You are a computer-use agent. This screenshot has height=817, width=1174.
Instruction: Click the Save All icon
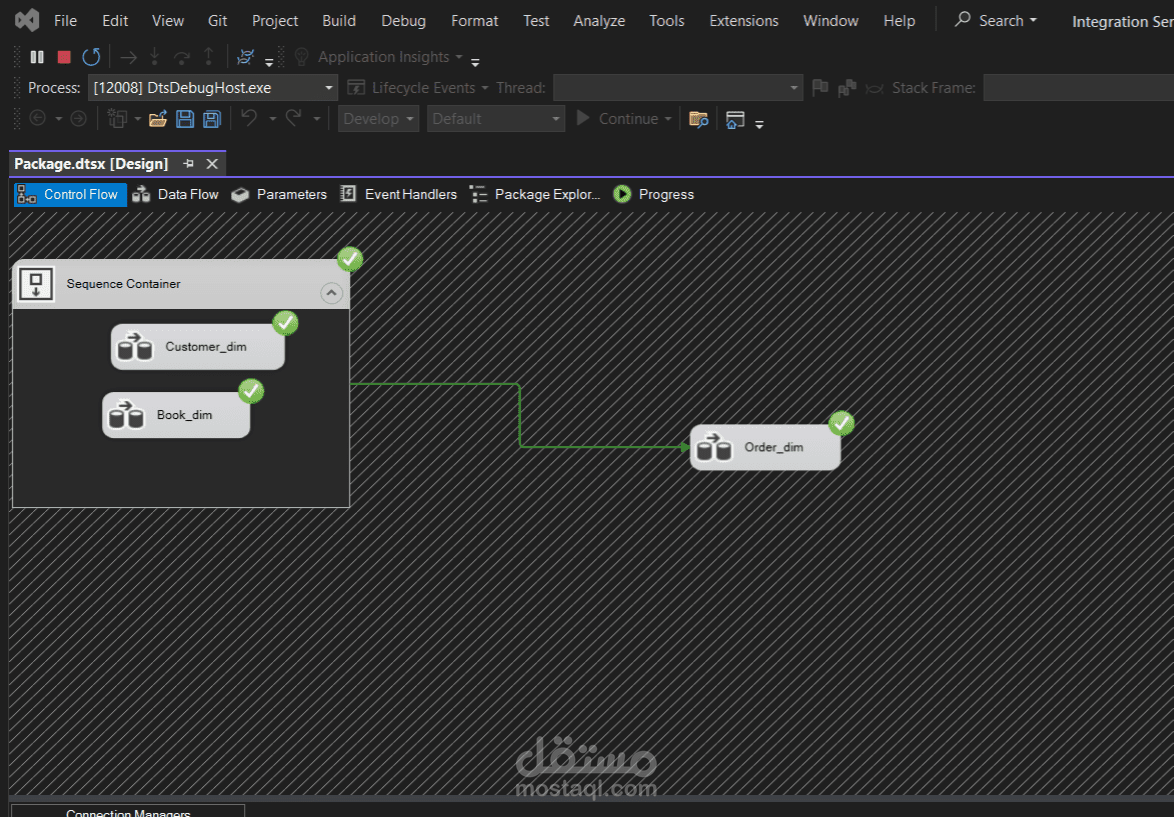(x=213, y=118)
